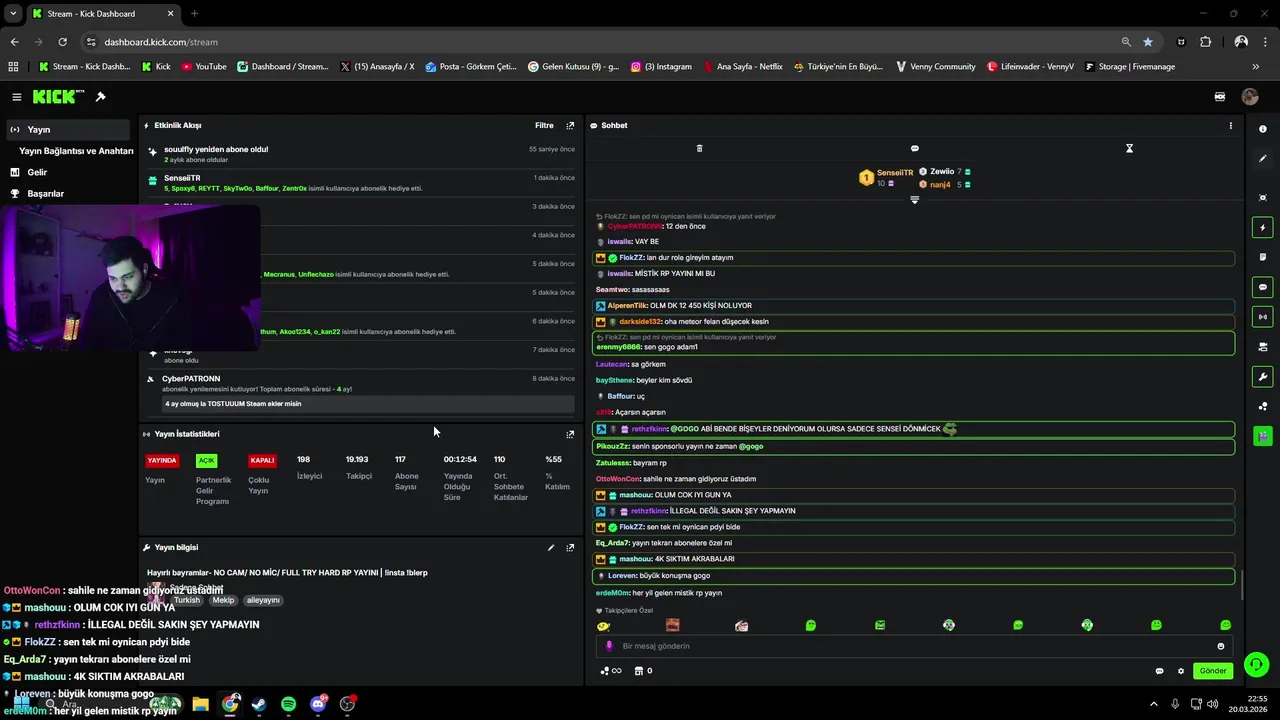
Task: Open the green headset support button
Action: click(x=1256, y=664)
